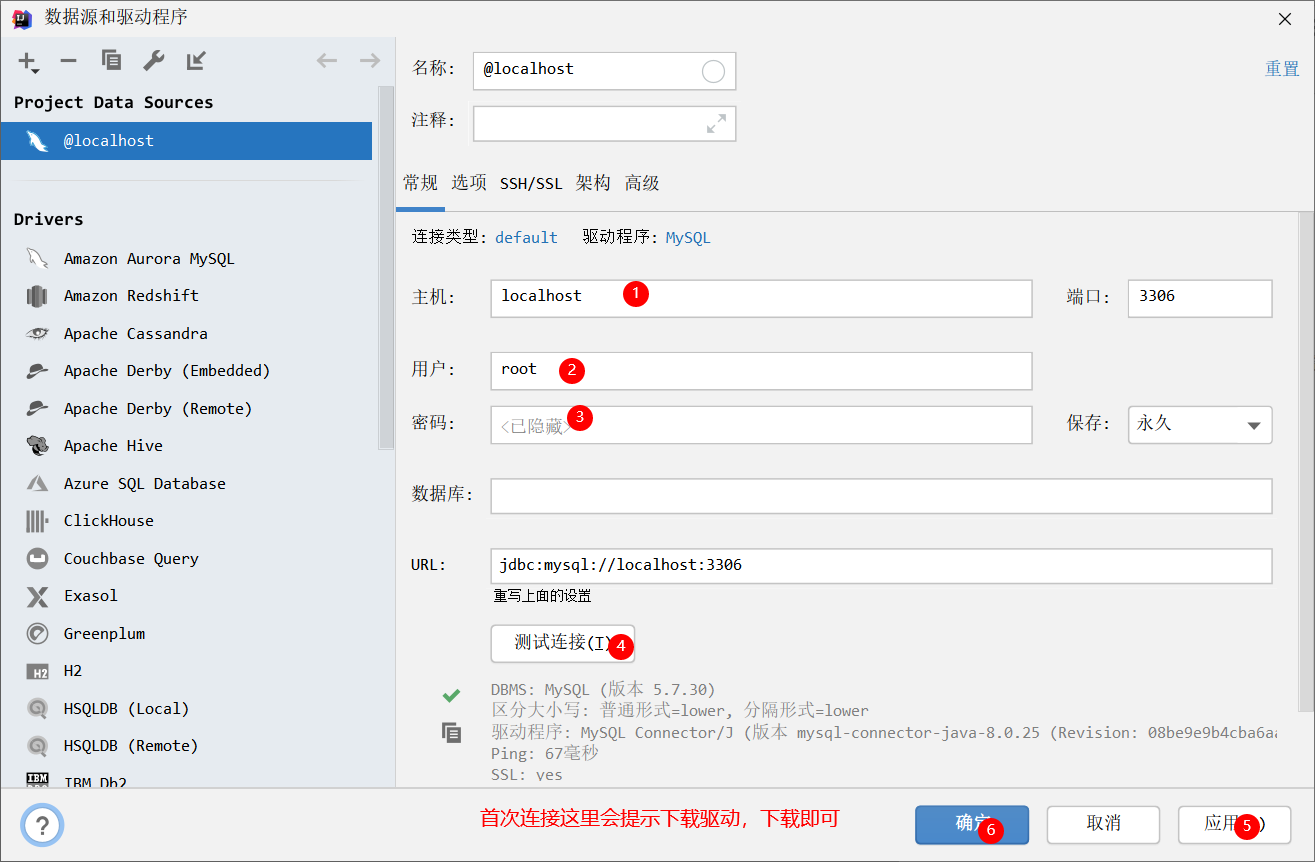This screenshot has height=862, width=1315.
Task: Click the copy test result icon
Action: [x=452, y=733]
